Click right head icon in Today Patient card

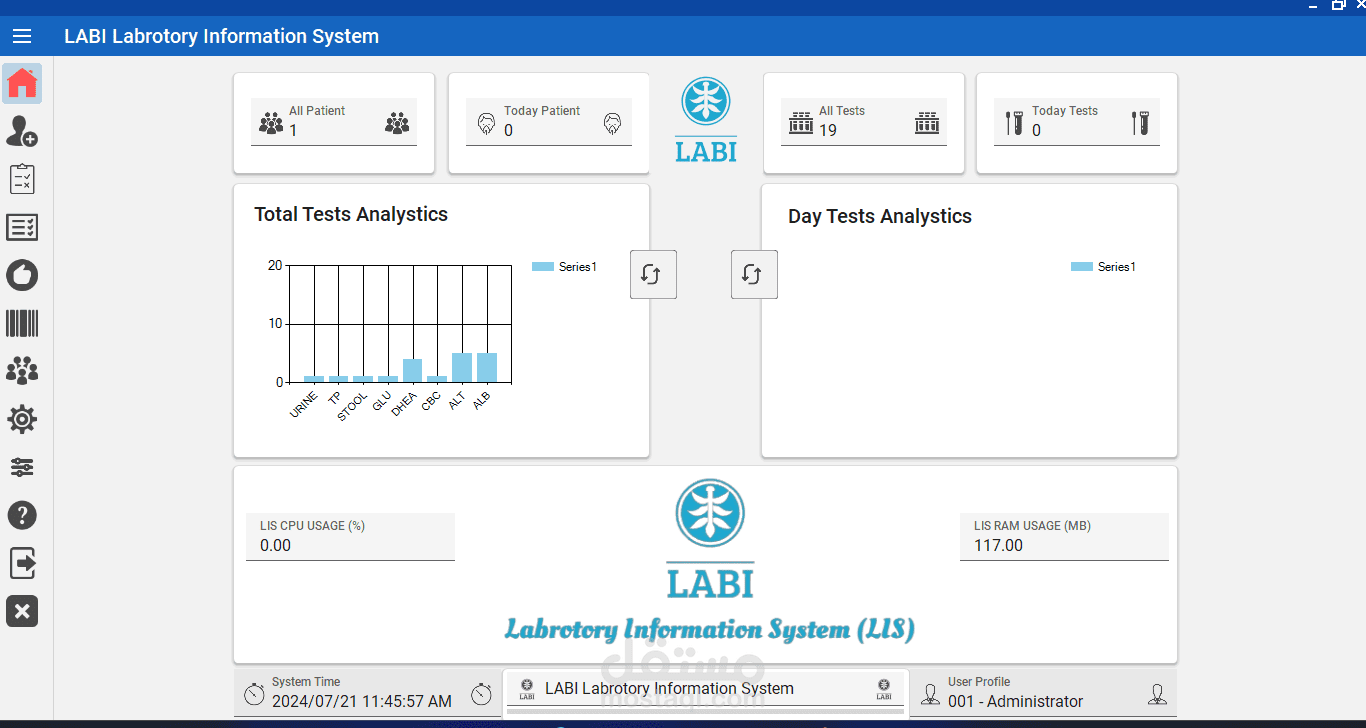click(x=613, y=124)
